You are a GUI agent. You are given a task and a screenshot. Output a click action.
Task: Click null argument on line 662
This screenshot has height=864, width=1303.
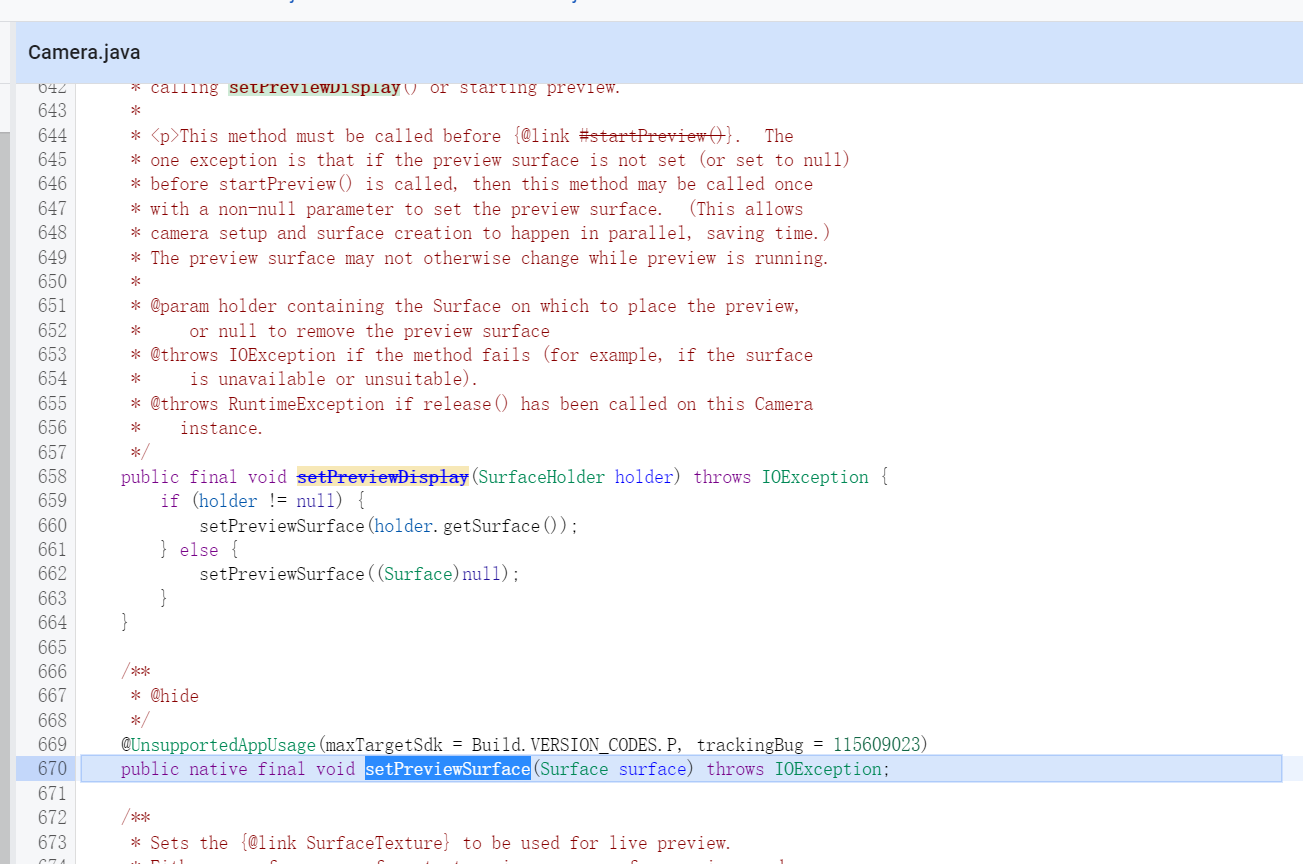pos(482,574)
